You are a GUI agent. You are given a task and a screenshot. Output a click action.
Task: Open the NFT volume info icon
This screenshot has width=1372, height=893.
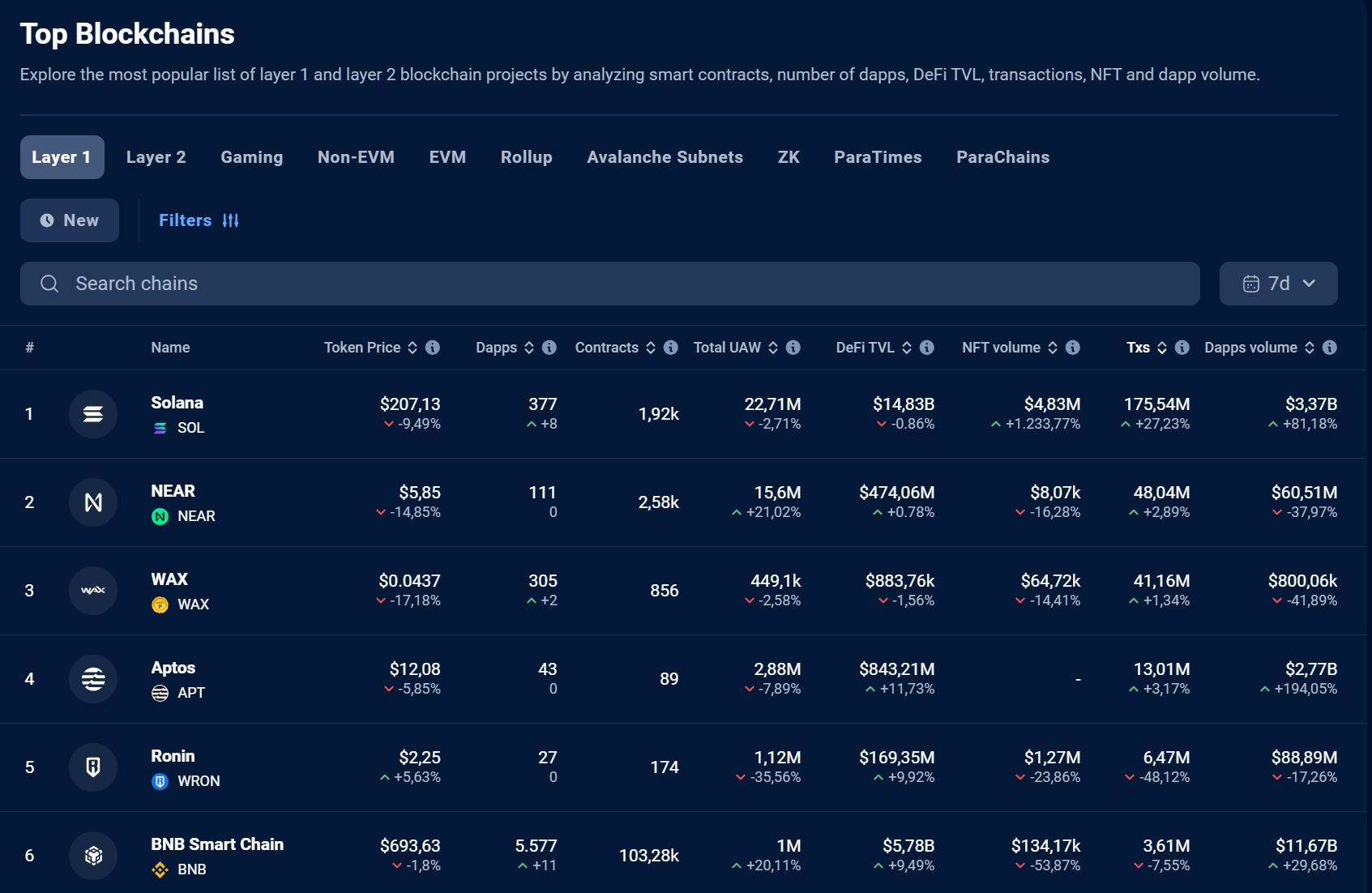pos(1073,348)
